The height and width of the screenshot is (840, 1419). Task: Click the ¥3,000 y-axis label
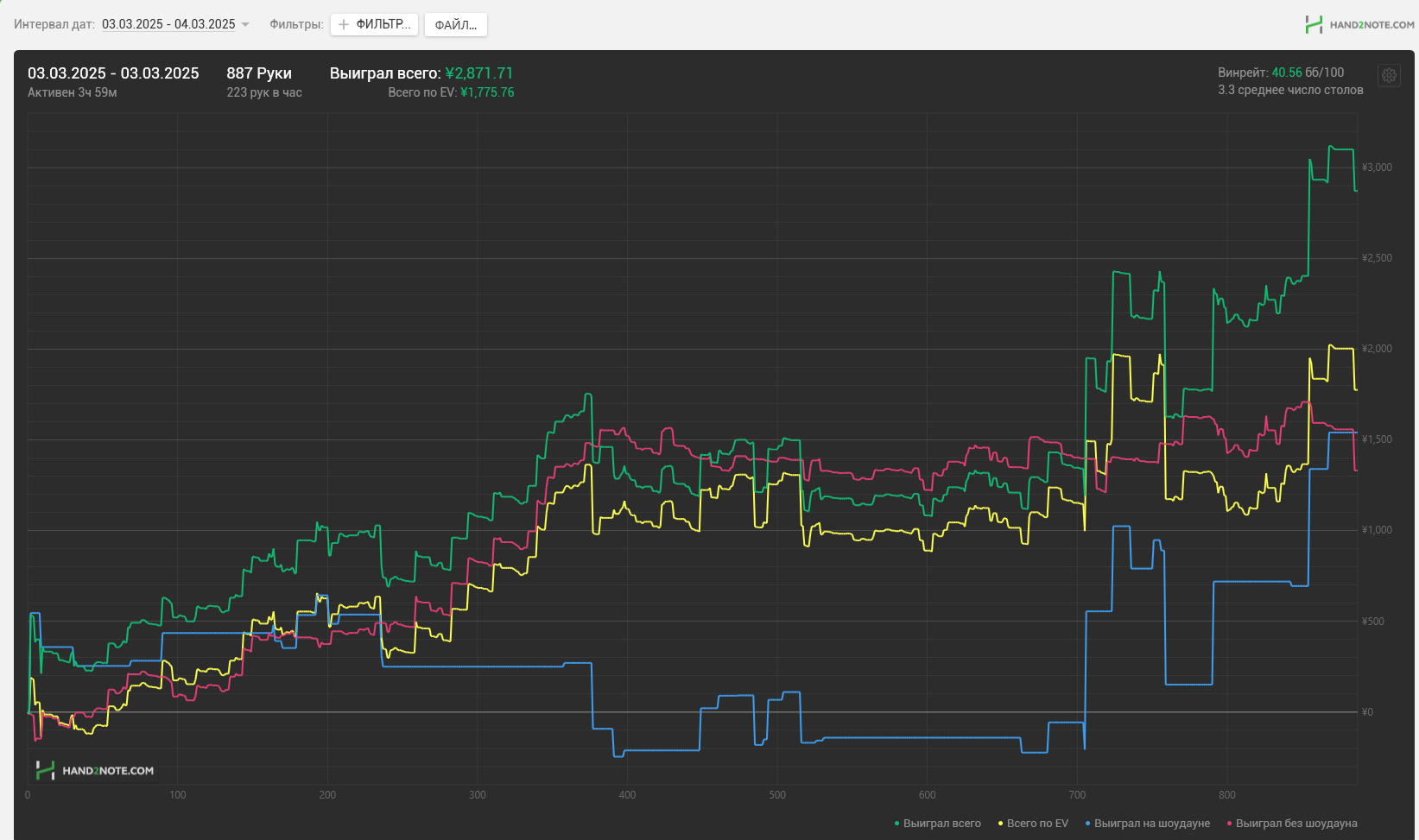click(x=1377, y=167)
